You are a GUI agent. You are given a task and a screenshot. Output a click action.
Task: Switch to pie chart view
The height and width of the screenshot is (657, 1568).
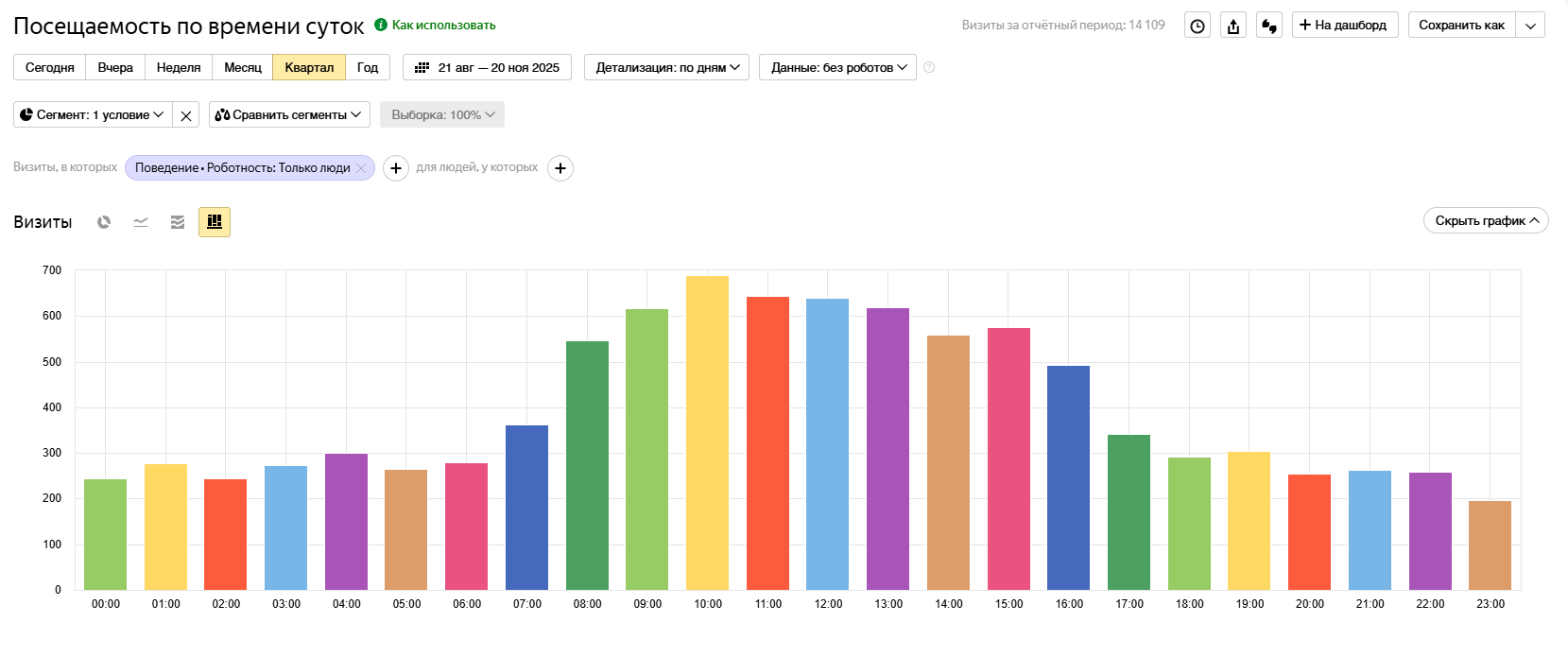(x=104, y=222)
